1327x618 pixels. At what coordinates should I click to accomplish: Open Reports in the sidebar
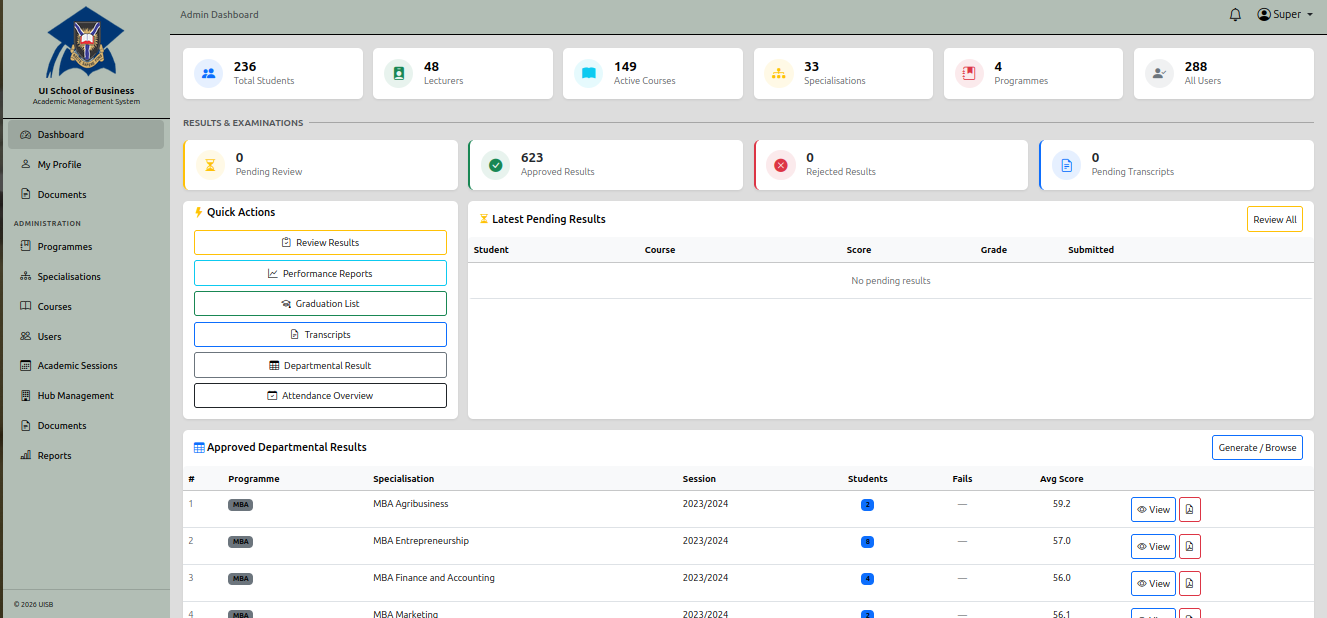[x=86, y=456]
